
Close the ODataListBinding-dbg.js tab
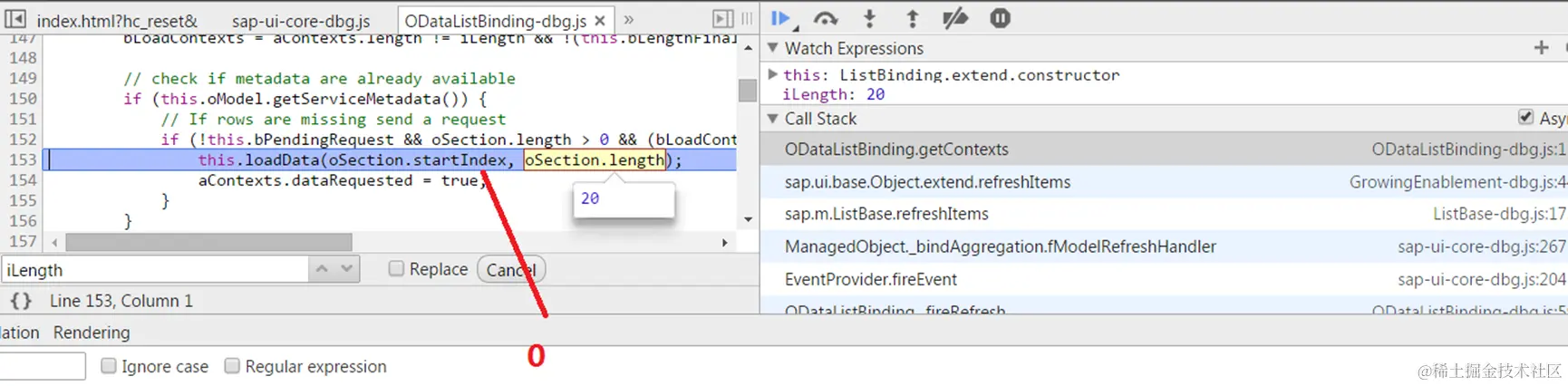(600, 20)
